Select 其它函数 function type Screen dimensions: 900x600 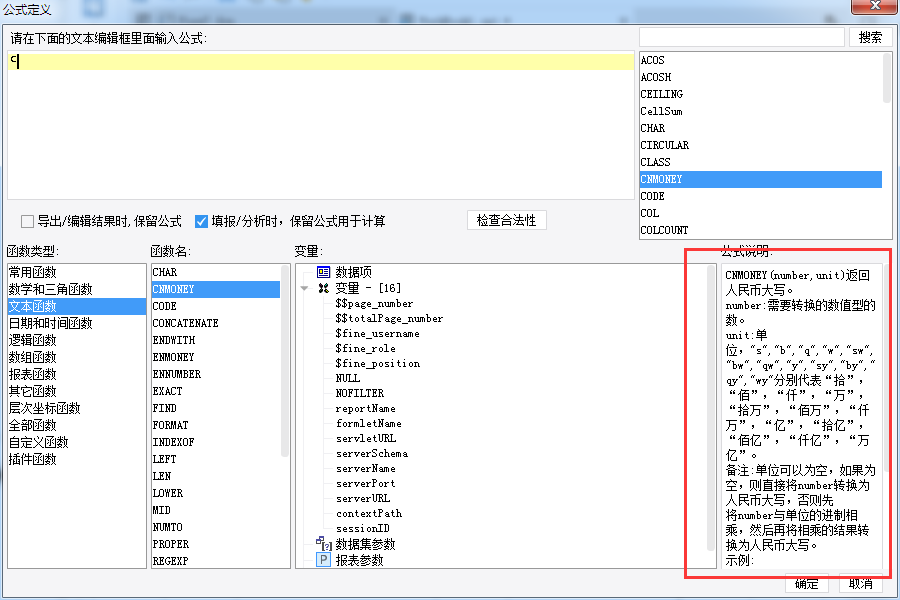click(76, 391)
